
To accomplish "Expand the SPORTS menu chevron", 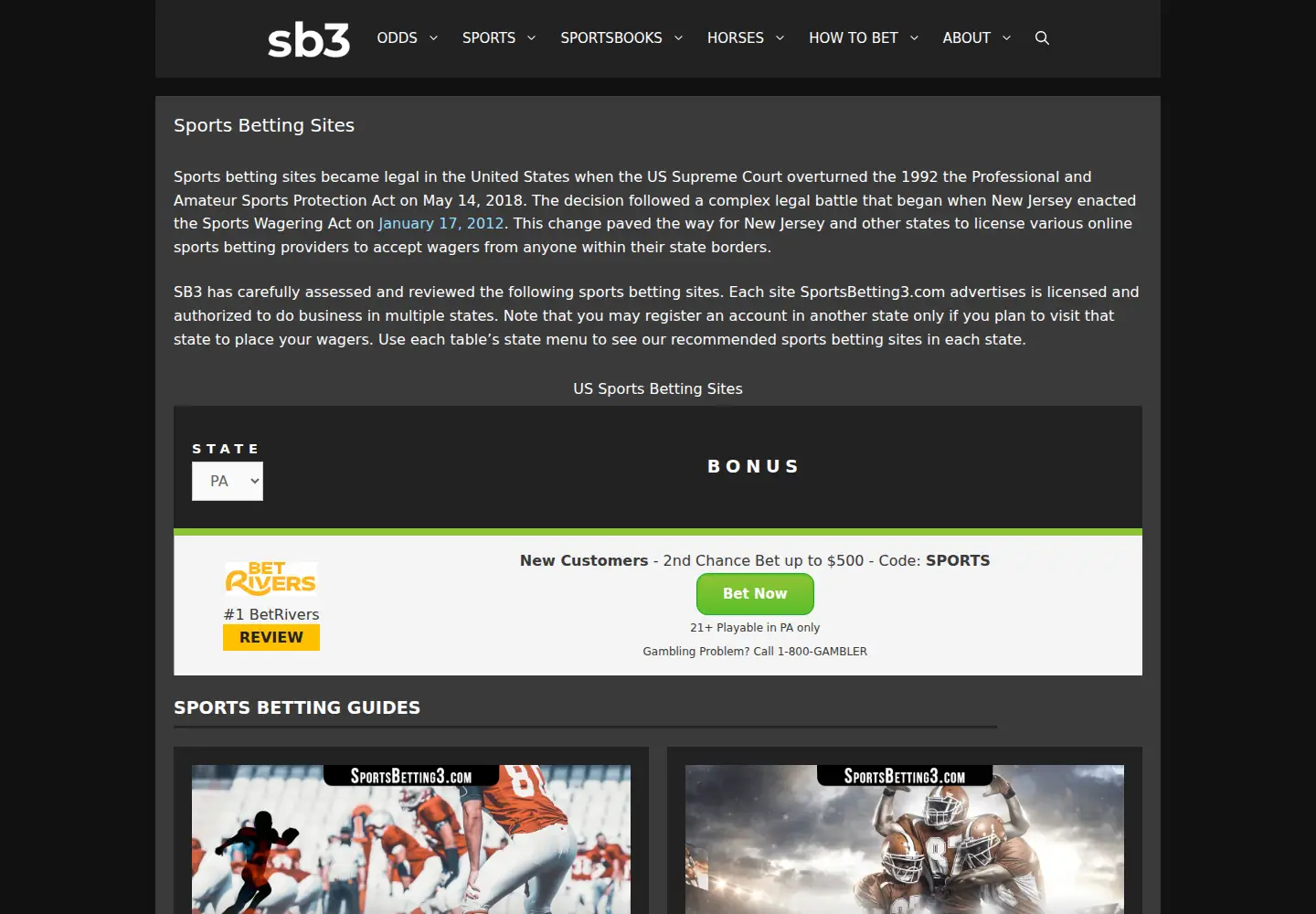I will coord(531,38).
